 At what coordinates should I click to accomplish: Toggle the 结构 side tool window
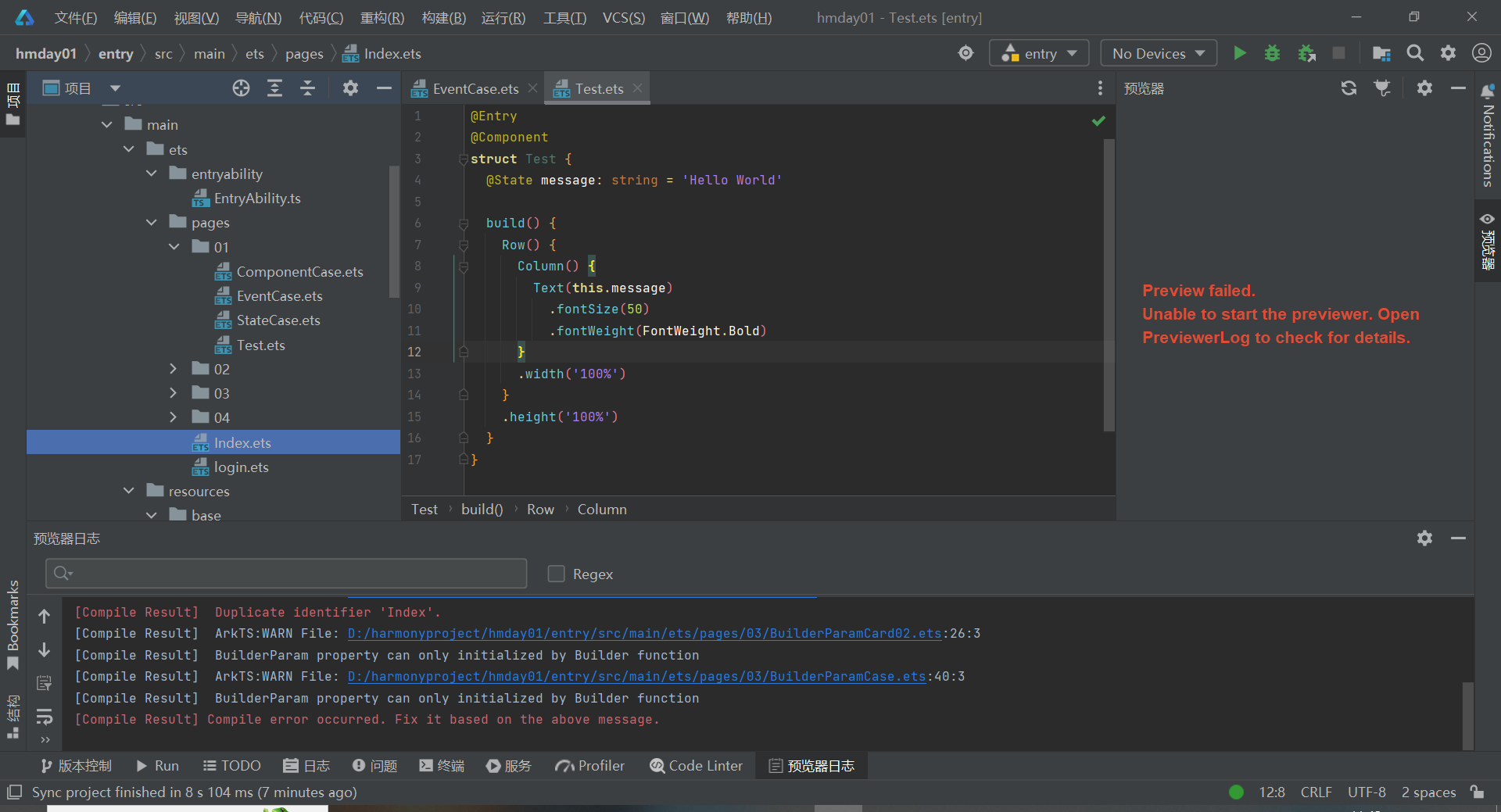(x=13, y=717)
